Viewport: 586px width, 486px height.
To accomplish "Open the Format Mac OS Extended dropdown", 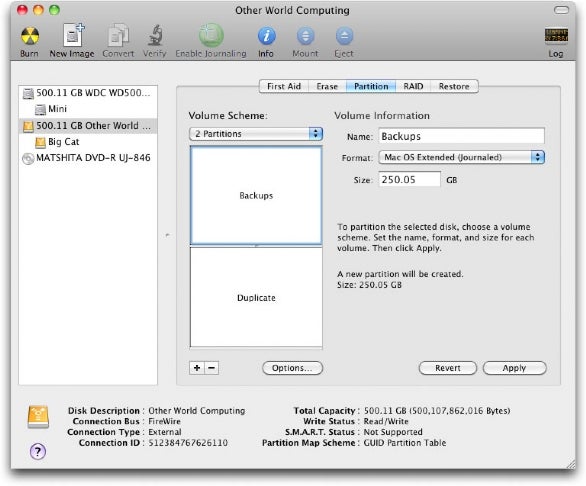I will pos(462,157).
